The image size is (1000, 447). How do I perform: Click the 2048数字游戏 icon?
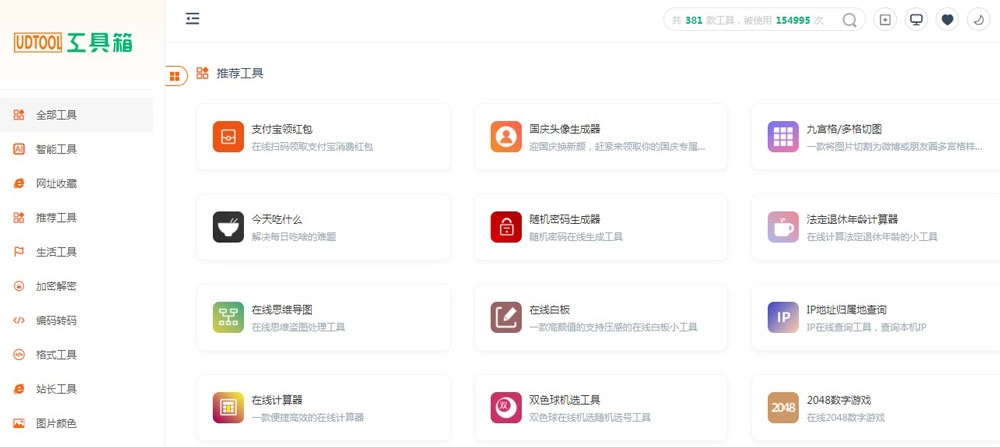pyautogui.click(x=783, y=407)
